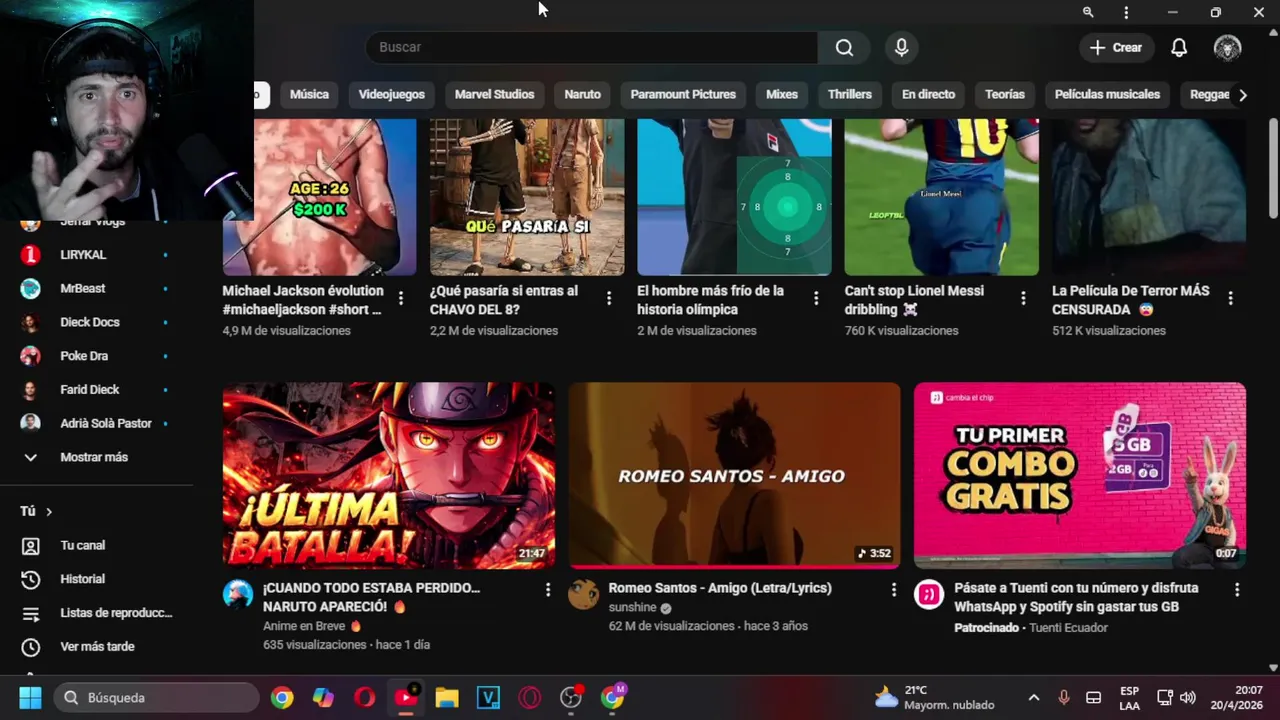This screenshot has height=720, width=1280.
Task: Open Dieck Docs subscription channel
Action: (98, 322)
